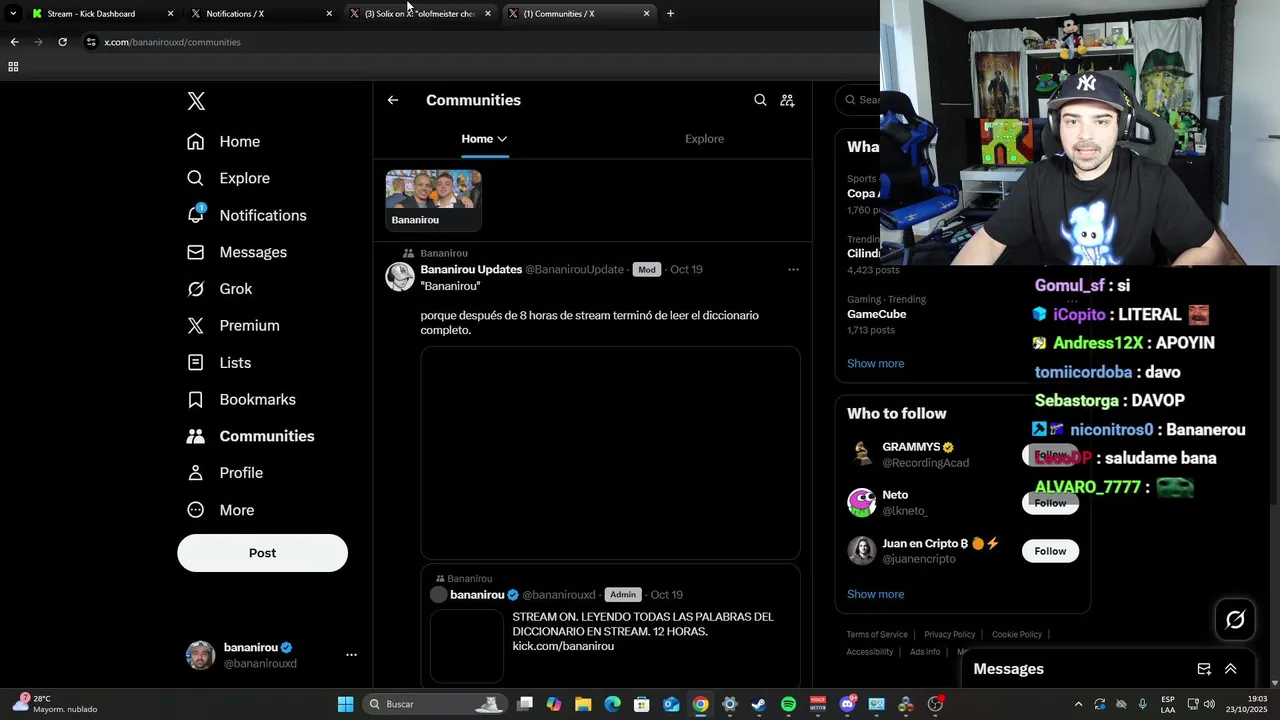Click the Mod badge on the post

pyautogui.click(x=647, y=270)
